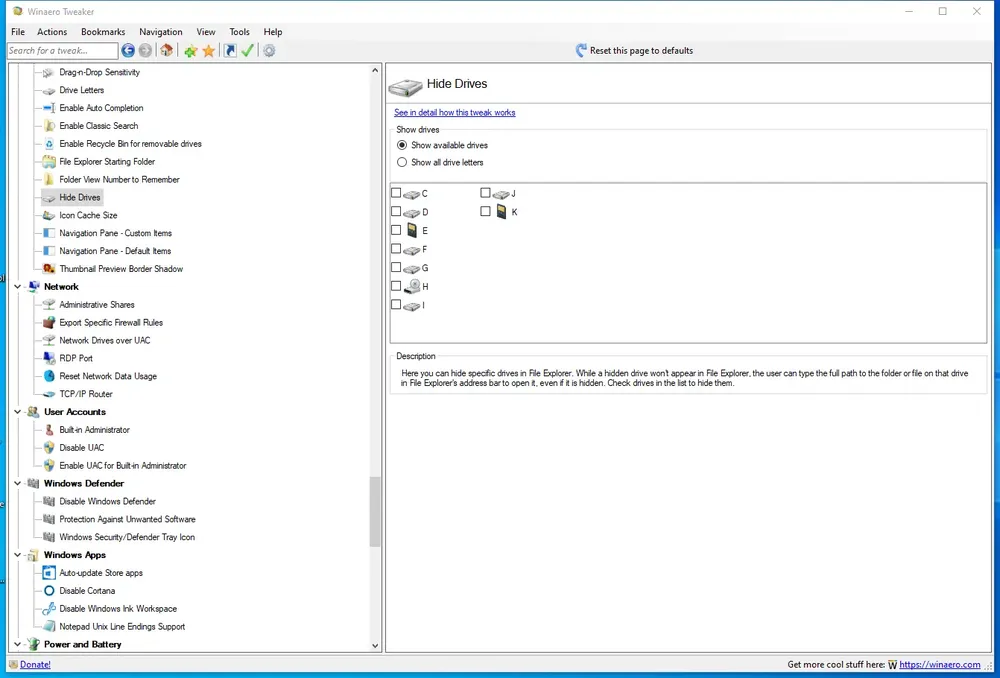Click the green checkmark toolbar icon

247,50
